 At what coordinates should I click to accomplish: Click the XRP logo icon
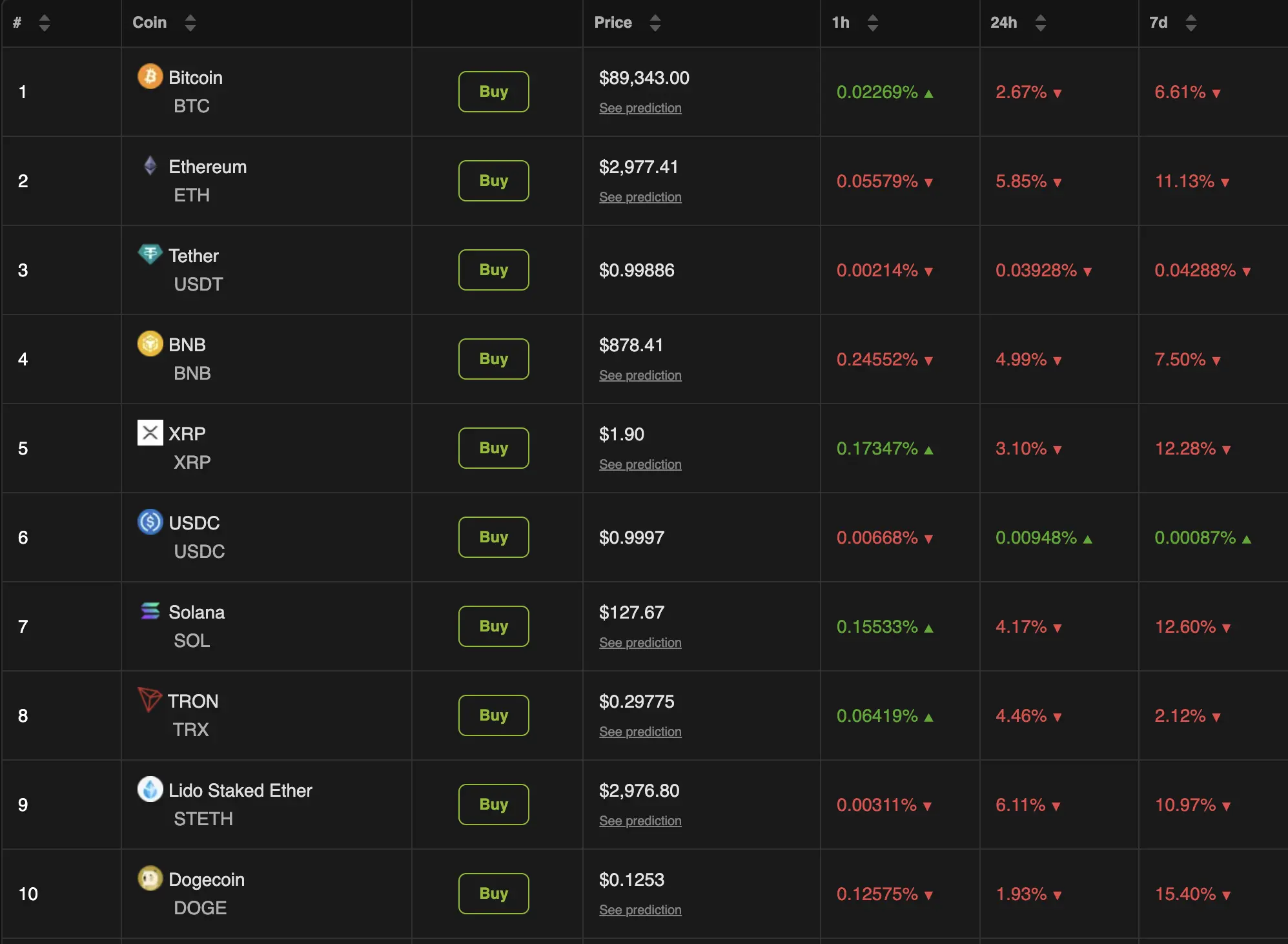coord(150,433)
